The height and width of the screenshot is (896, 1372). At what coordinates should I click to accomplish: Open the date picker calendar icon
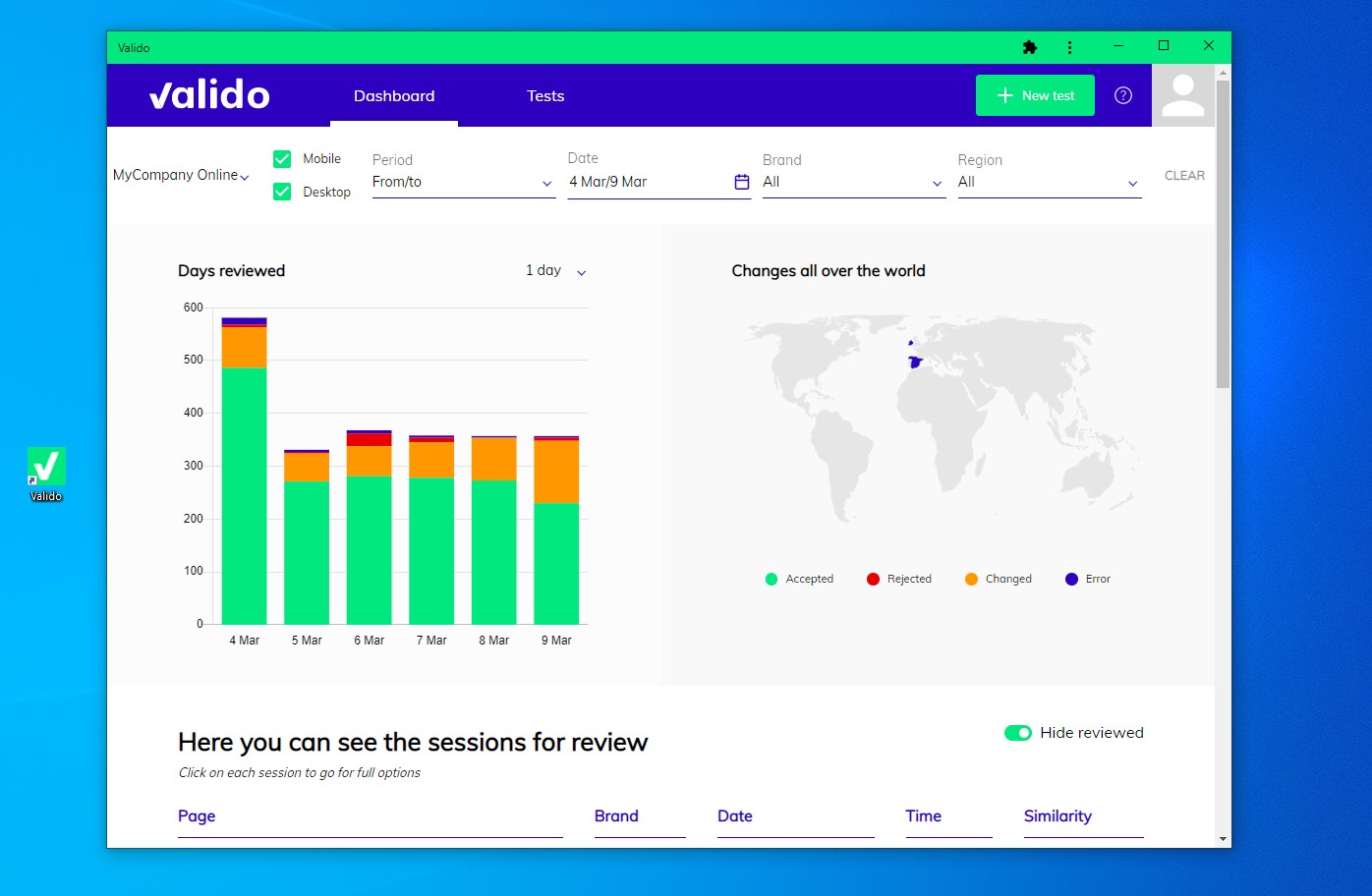click(x=742, y=182)
